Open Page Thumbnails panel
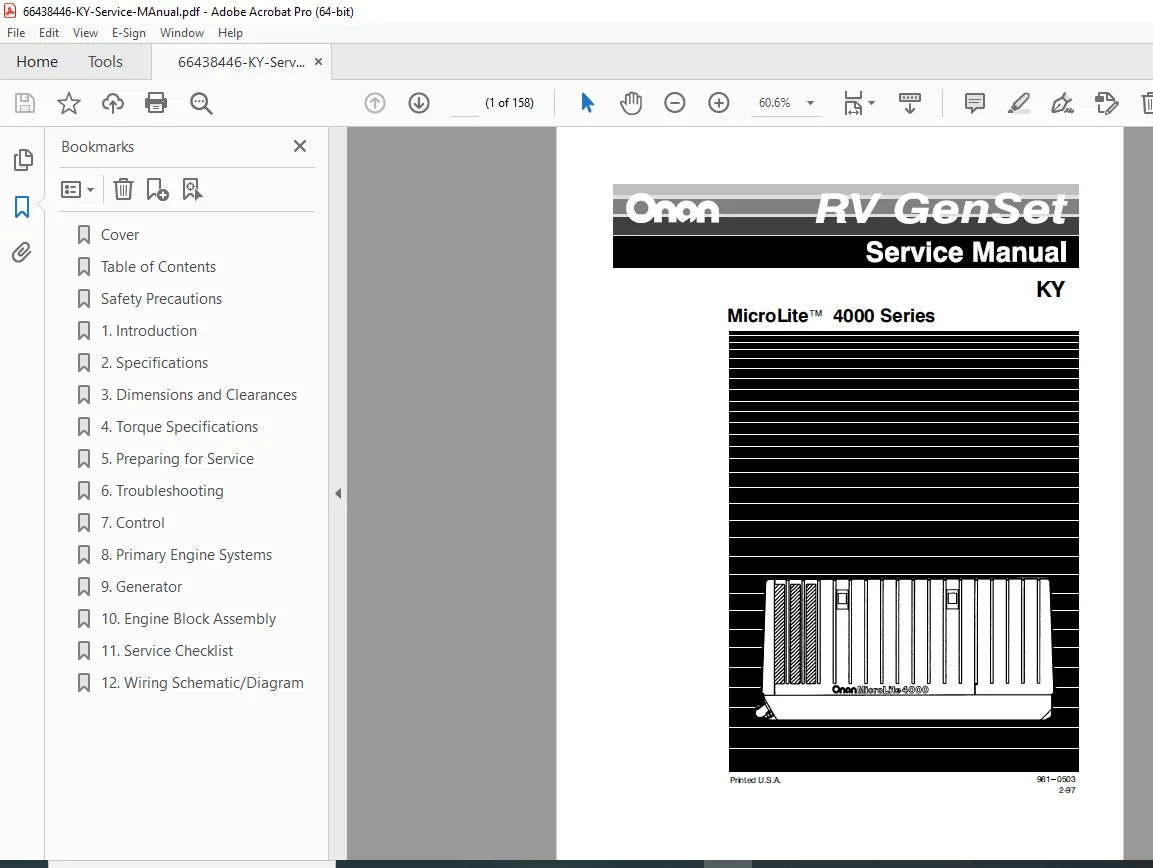This screenshot has height=868, width=1153. click(23, 160)
